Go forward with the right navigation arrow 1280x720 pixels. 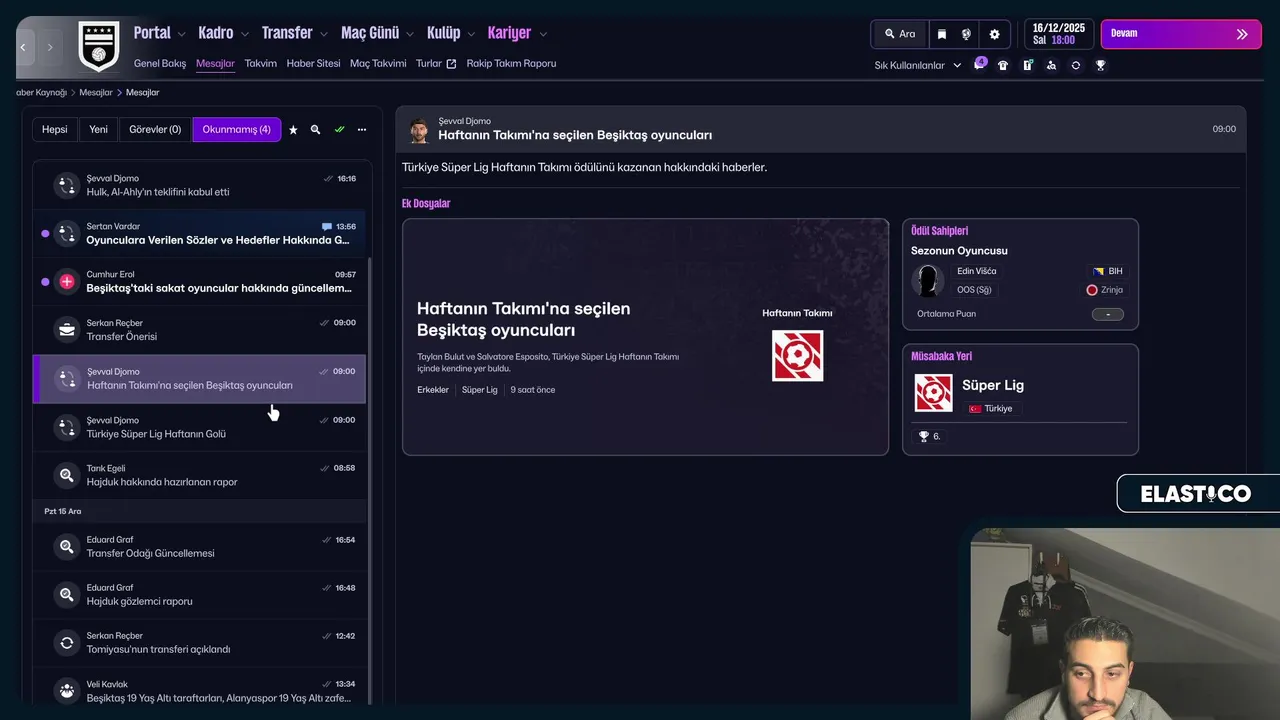pos(50,47)
